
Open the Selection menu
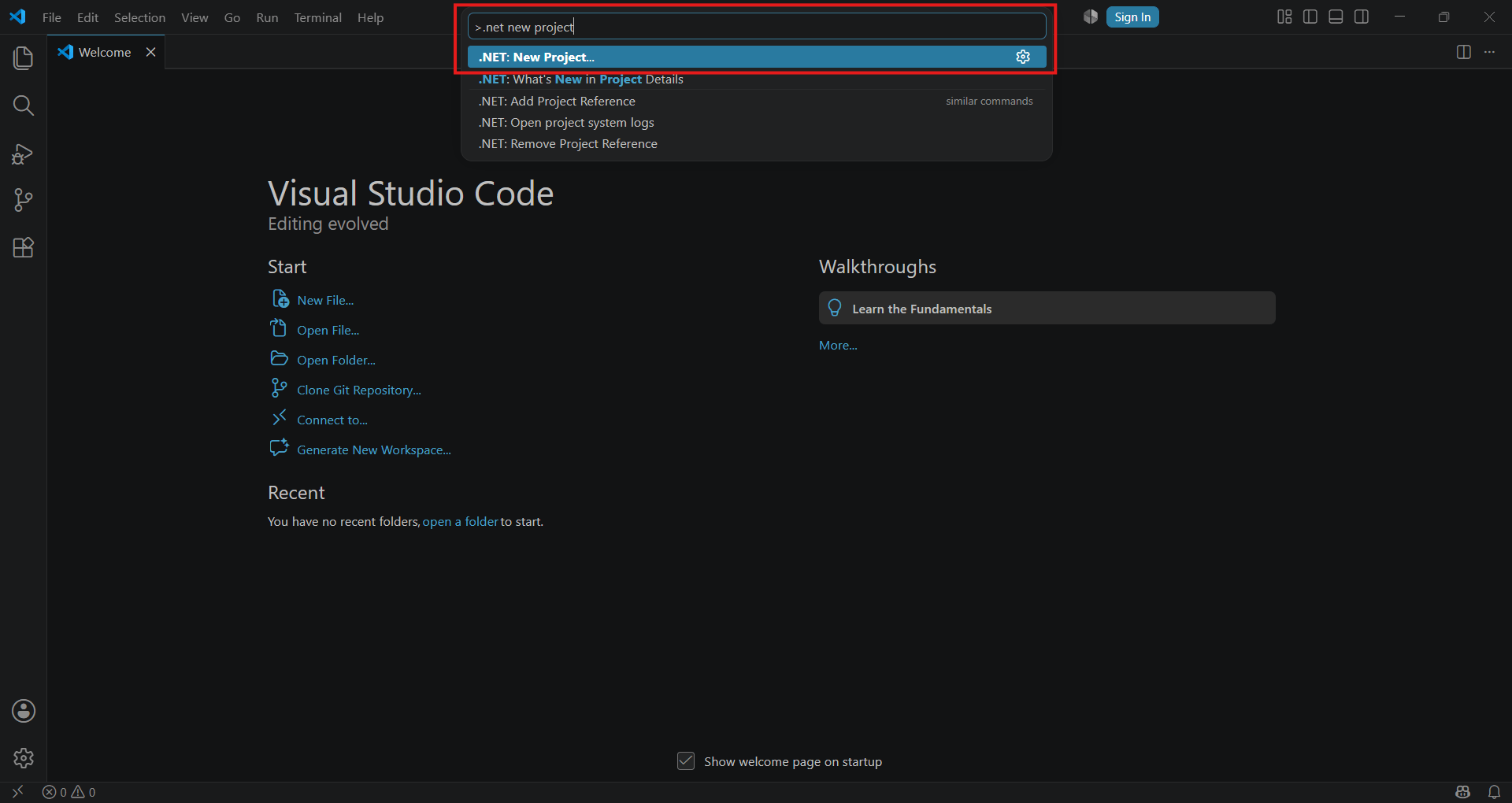point(139,17)
